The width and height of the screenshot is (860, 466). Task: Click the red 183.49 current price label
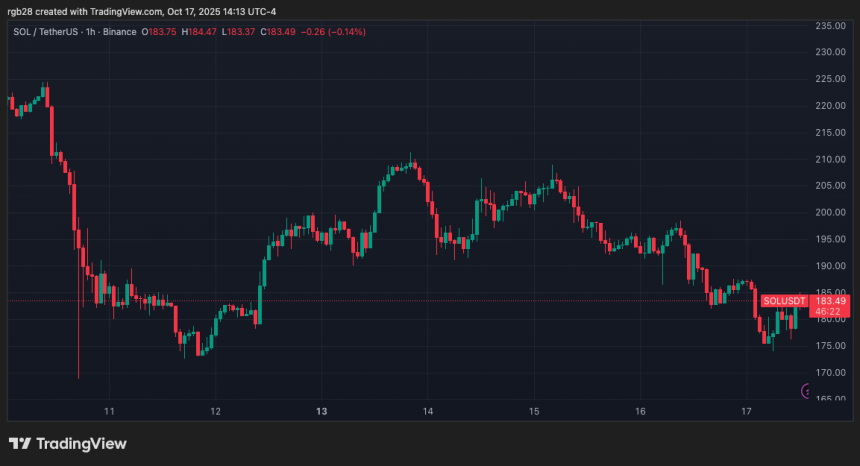832,301
